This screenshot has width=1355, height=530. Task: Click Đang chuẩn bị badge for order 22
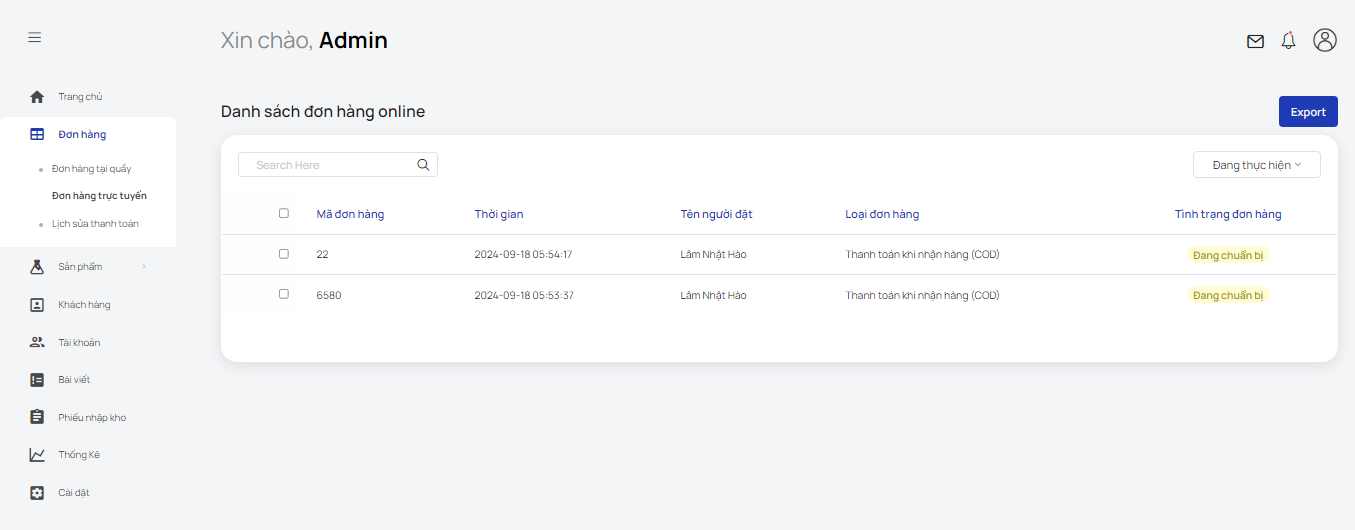[x=1228, y=255]
